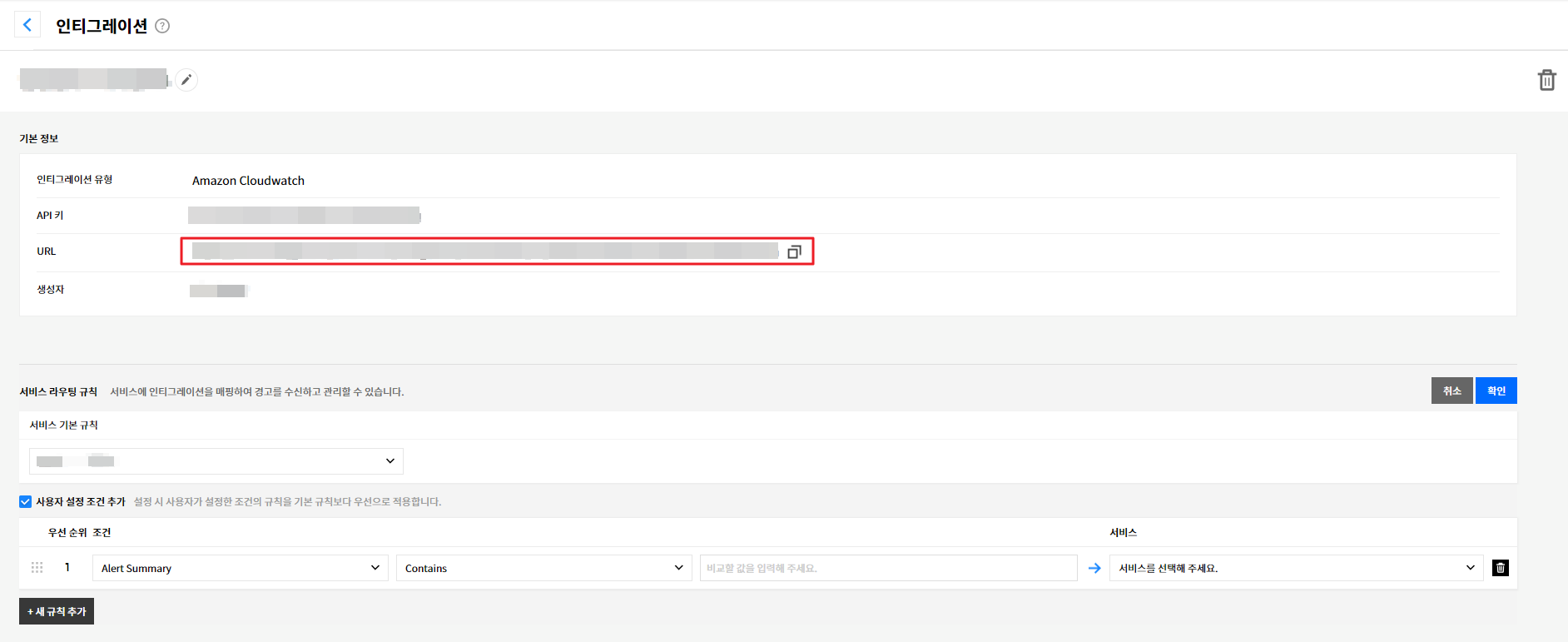Viewport: 1568px width, 642px height.
Task: Click the 취소 button
Action: coord(1451,391)
